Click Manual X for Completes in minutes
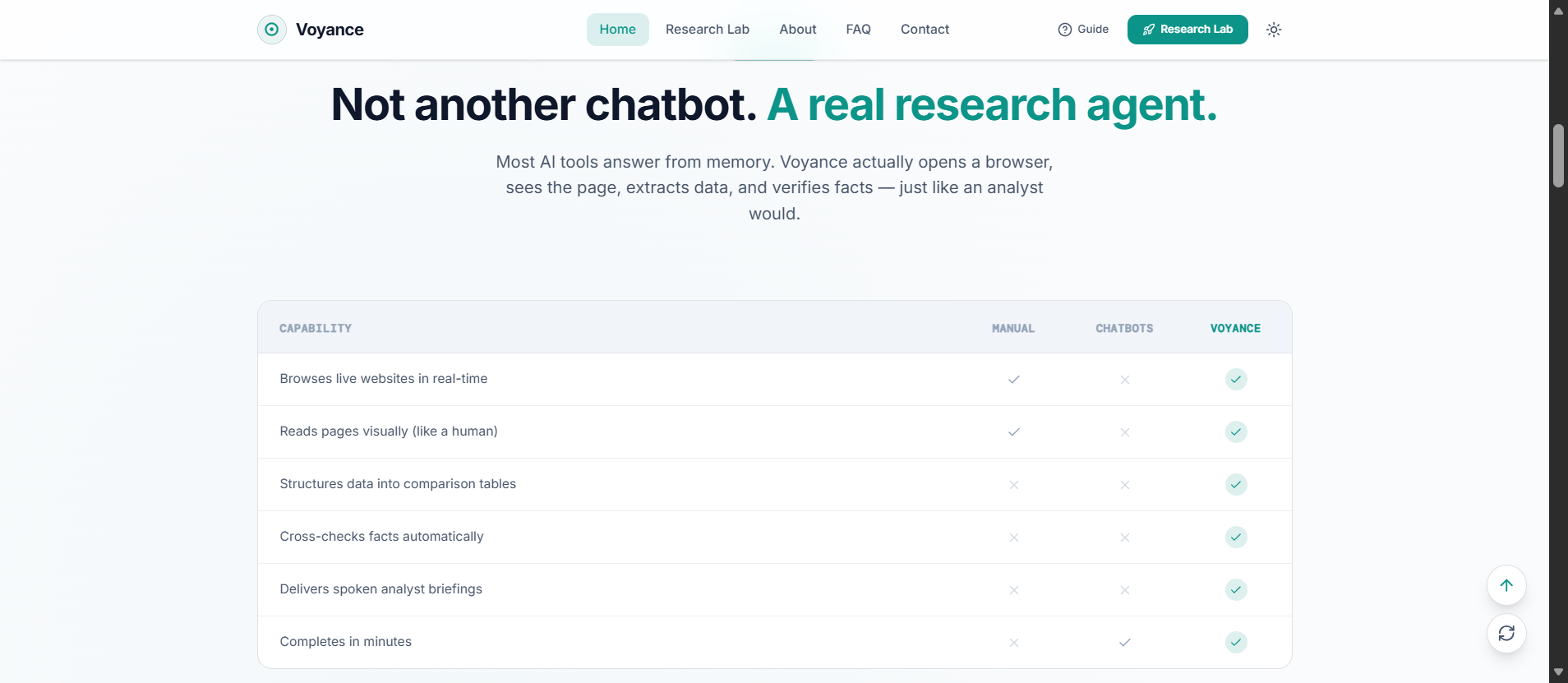The image size is (1568, 683). 1014,643
